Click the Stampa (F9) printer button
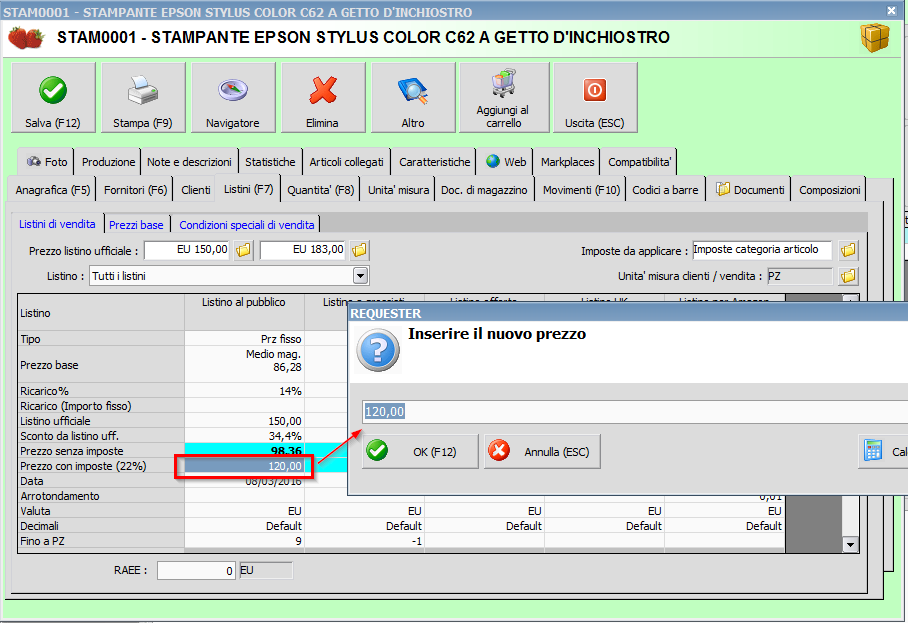This screenshot has height=623, width=908. [143, 98]
